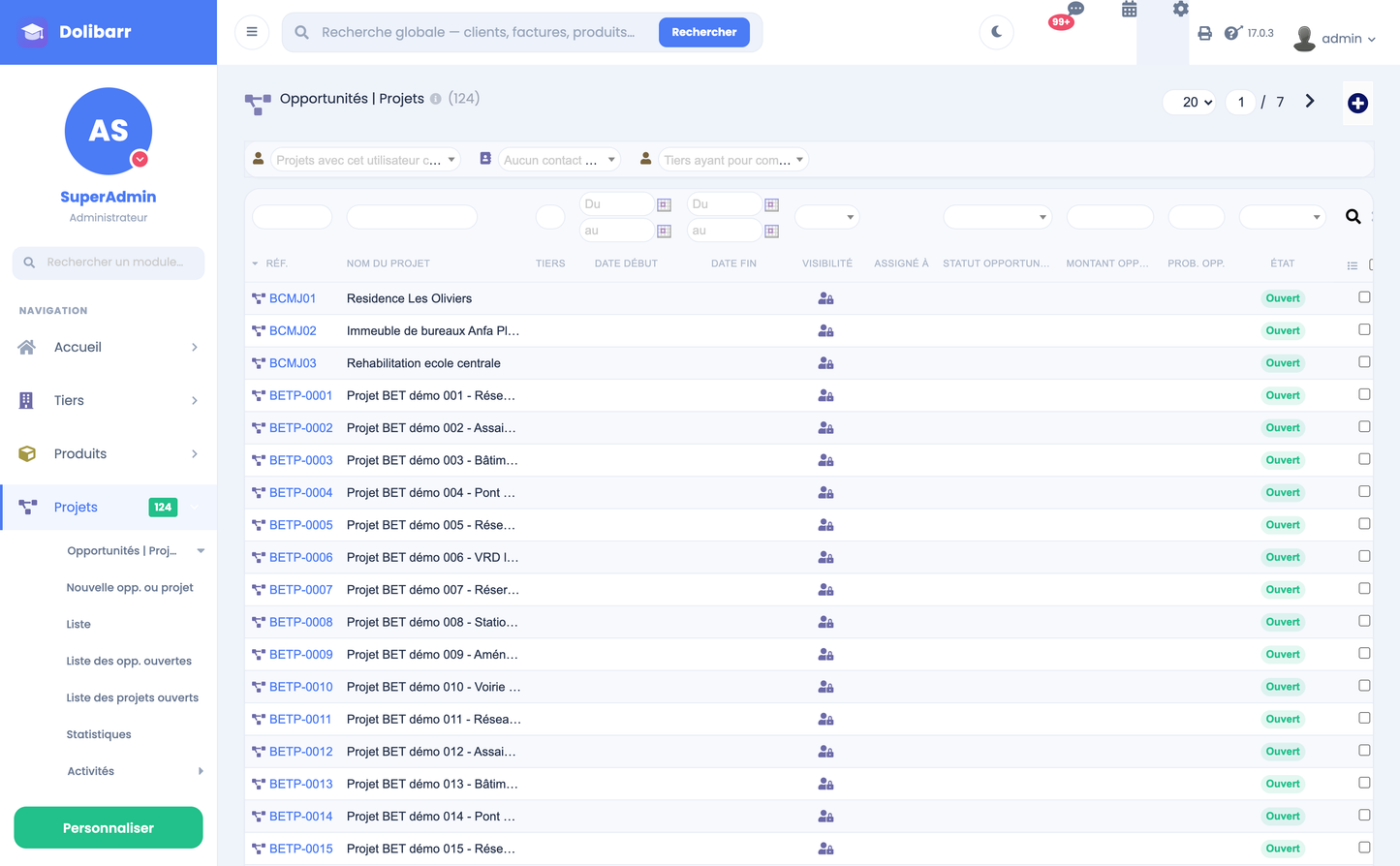Select the BETP-0001 row checkbox
Screen dimensions: 1400x866
[1364, 394]
